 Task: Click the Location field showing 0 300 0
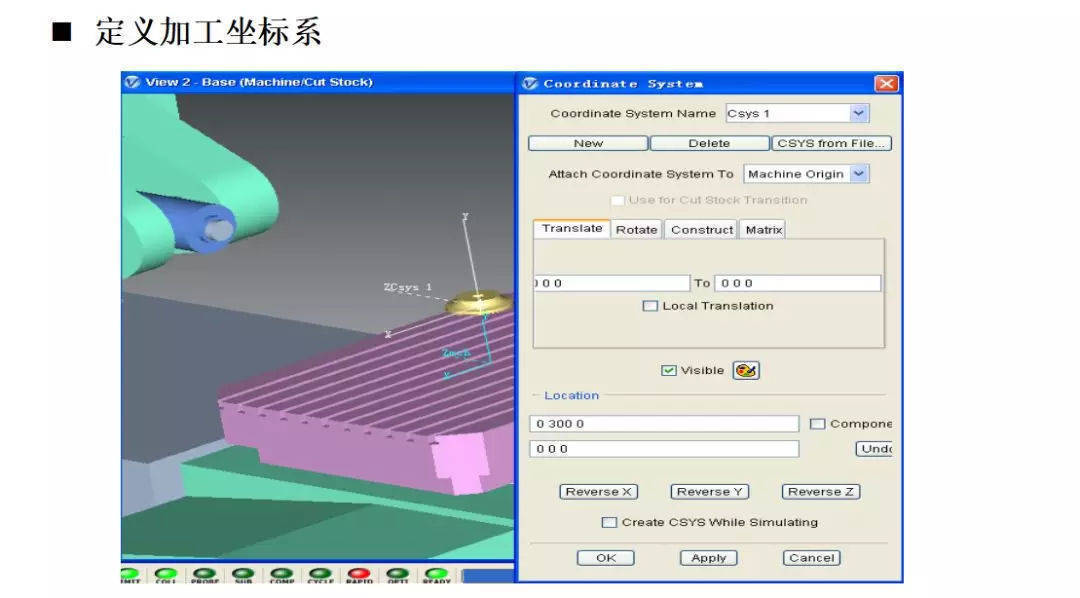coord(664,424)
